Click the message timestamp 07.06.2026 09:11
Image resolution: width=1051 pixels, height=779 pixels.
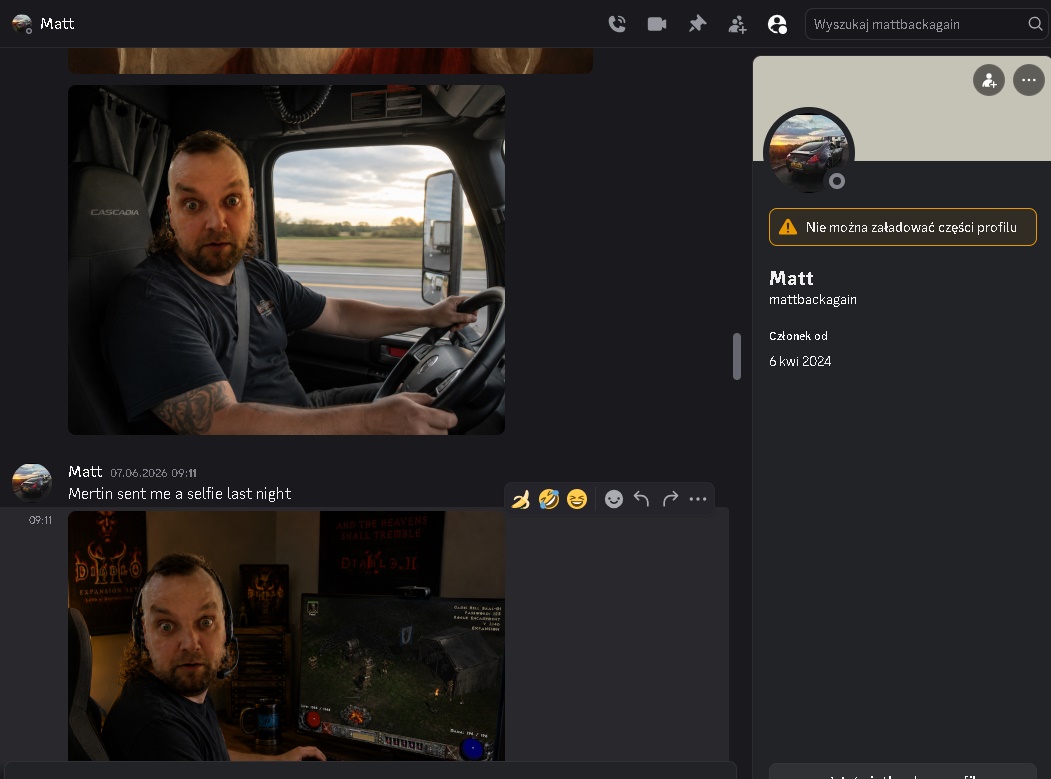click(x=153, y=473)
